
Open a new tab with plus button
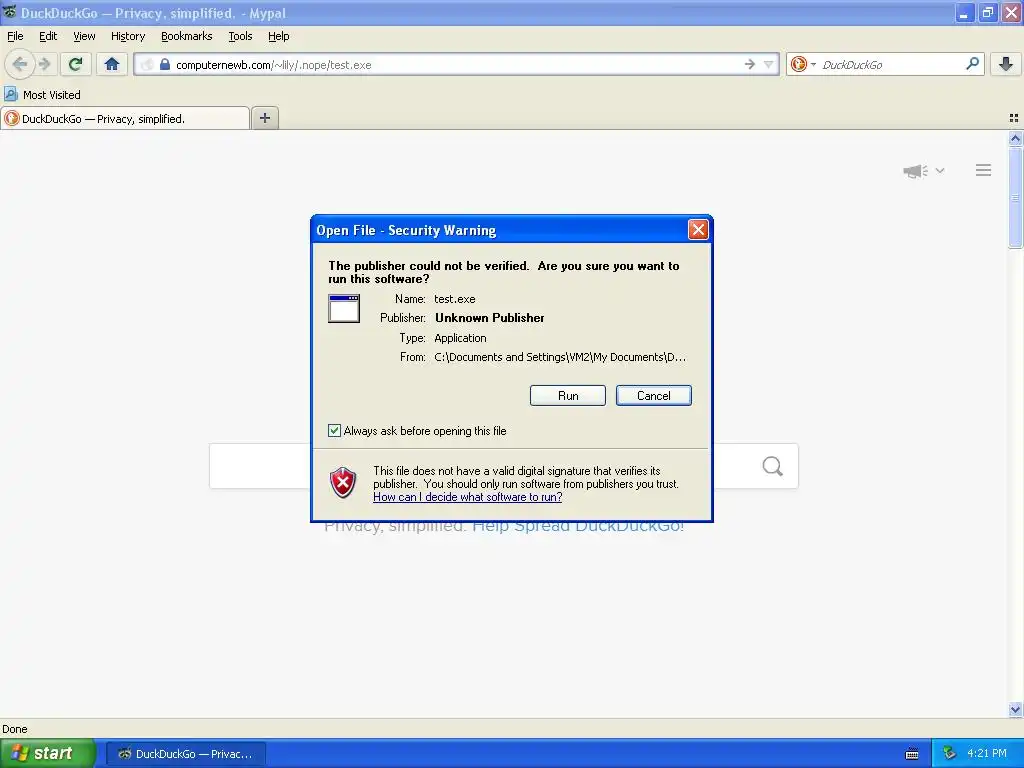pos(264,118)
